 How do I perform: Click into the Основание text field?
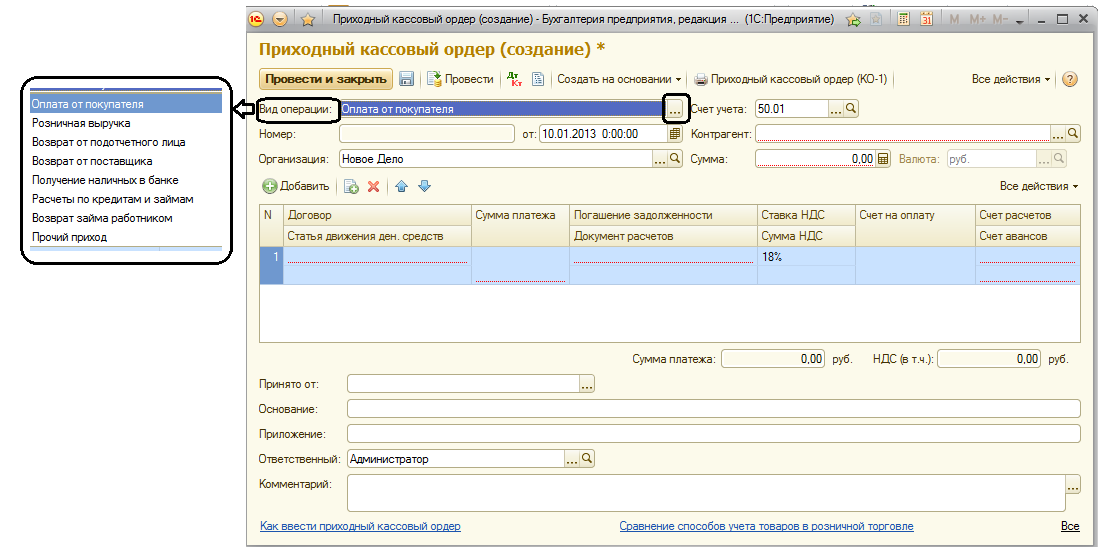point(713,408)
